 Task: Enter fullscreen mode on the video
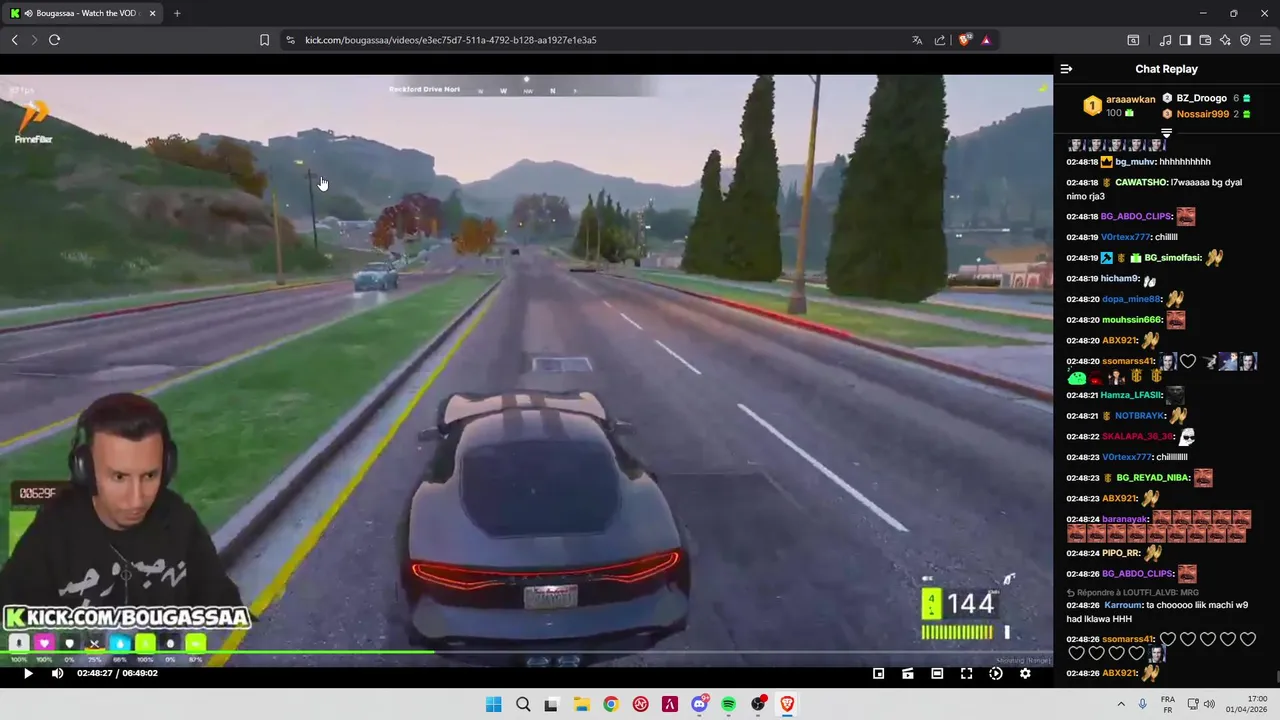tap(966, 674)
